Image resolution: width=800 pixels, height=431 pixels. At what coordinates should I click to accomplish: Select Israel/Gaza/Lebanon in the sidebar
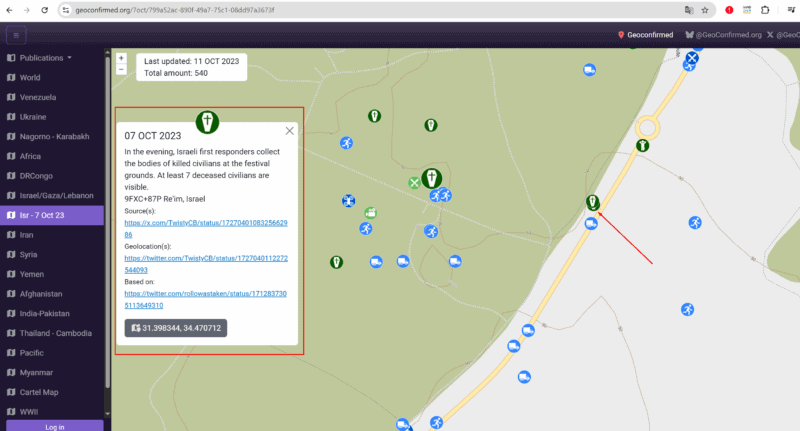tap(54, 194)
